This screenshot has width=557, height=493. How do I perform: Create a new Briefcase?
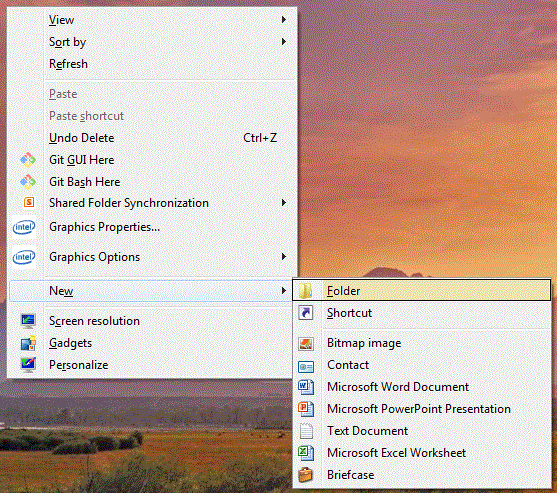422,475
